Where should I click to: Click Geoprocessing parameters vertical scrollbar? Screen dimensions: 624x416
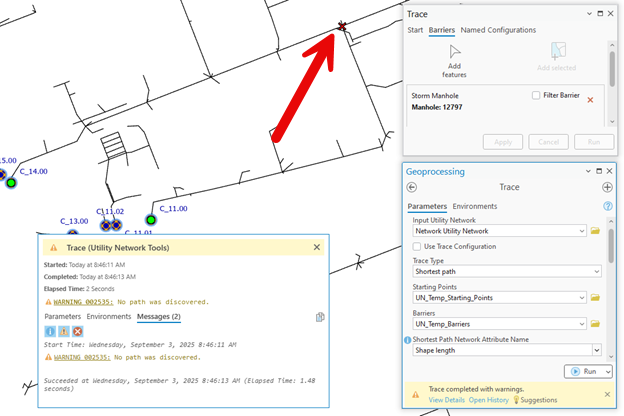coord(611,246)
